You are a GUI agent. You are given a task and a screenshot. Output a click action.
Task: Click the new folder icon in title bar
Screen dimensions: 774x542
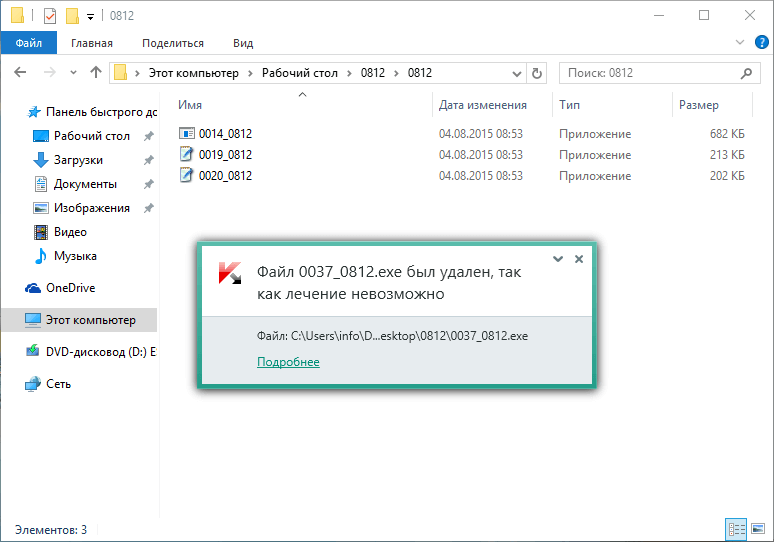[73, 16]
